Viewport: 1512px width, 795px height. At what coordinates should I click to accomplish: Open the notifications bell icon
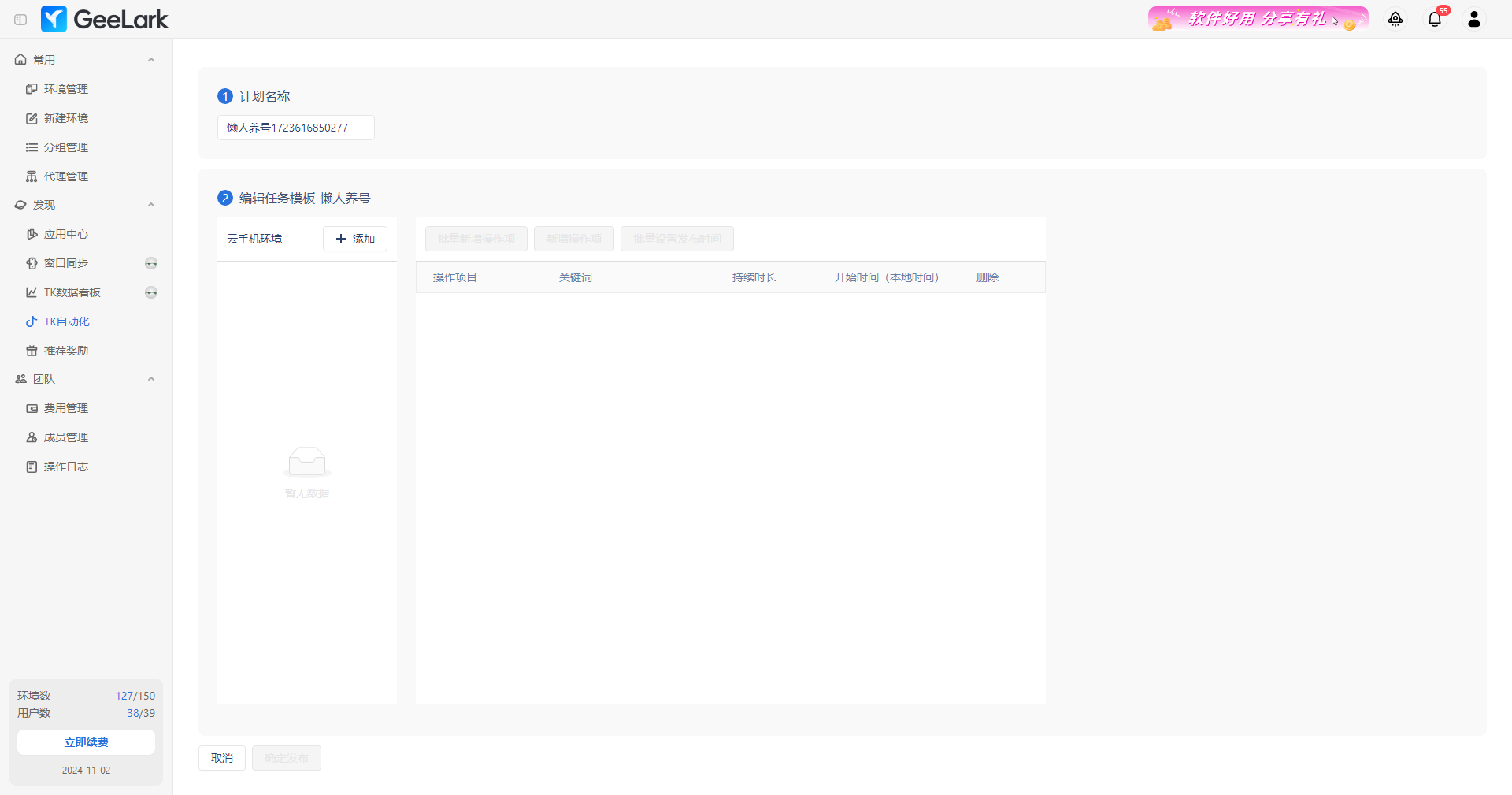click(1434, 20)
